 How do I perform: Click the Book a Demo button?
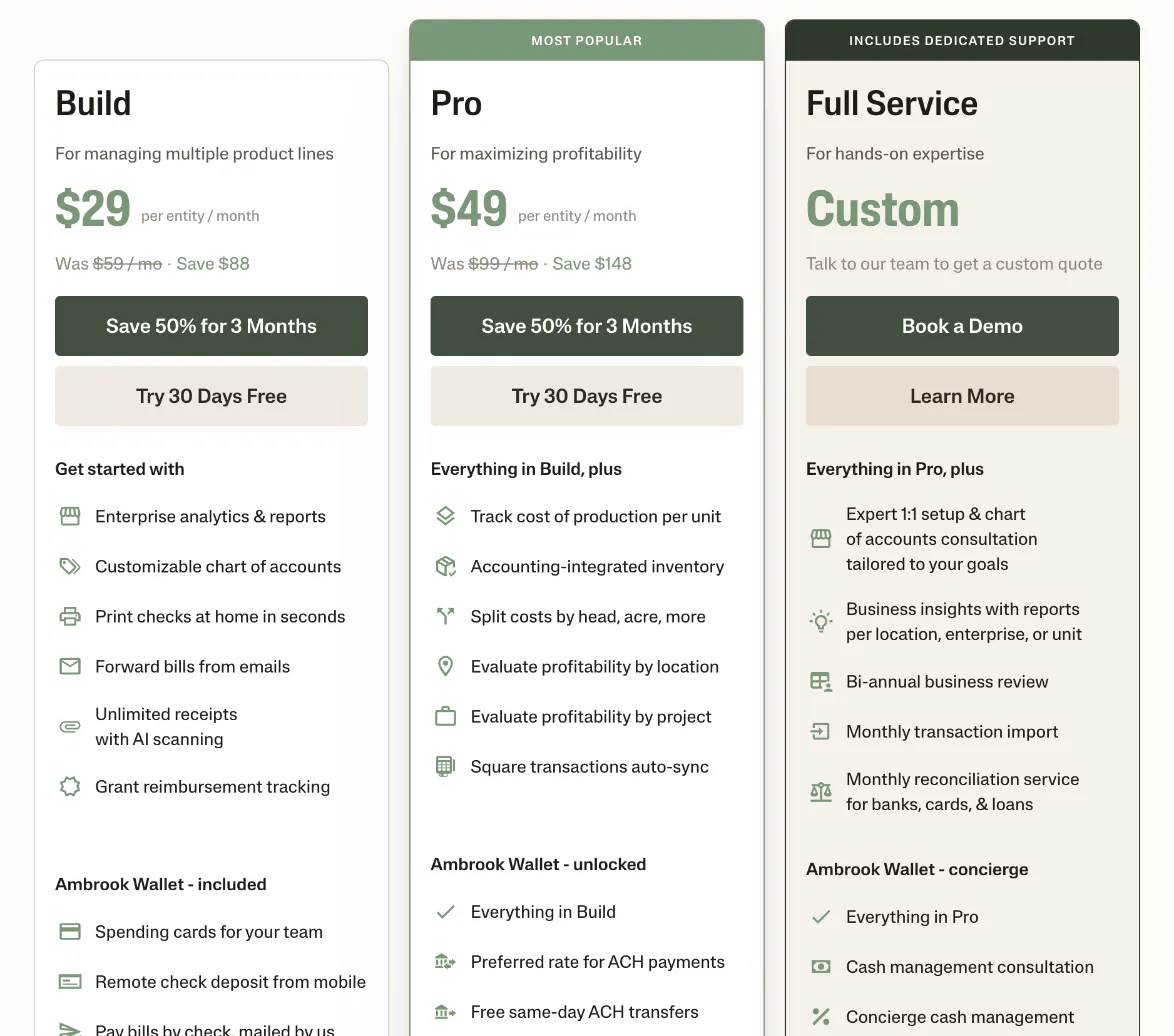coord(962,326)
